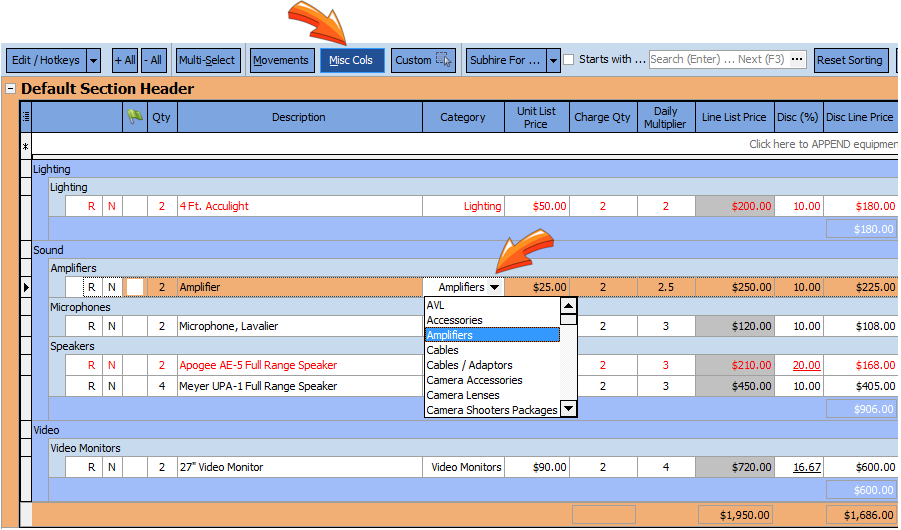
Task: Collapse the Default Section Header
Action: [11, 89]
